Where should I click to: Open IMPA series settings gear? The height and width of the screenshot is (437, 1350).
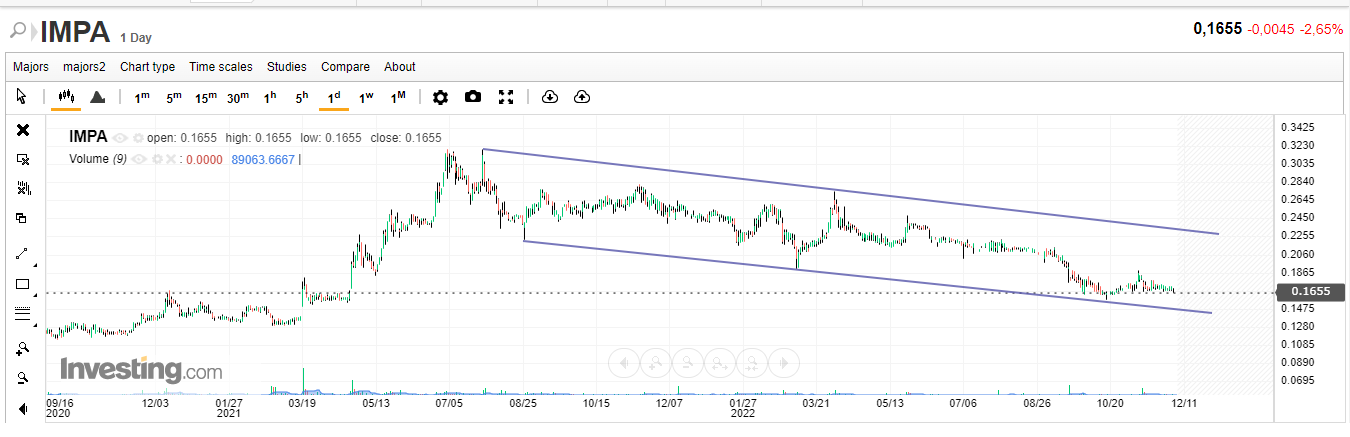(x=138, y=138)
